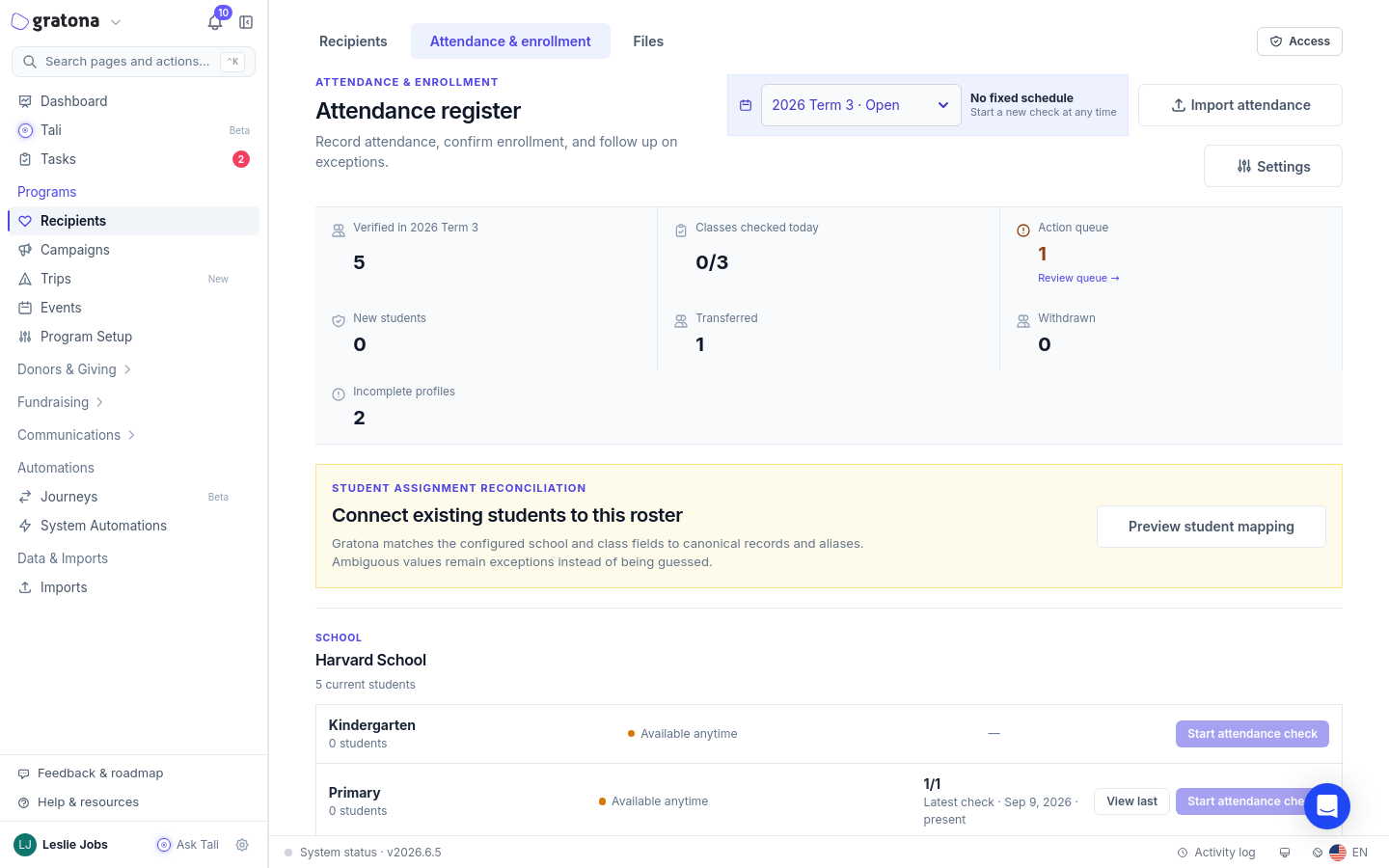This screenshot has height=868, width=1389.
Task: Click the calendar icon beside the term selector
Action: coord(746,105)
